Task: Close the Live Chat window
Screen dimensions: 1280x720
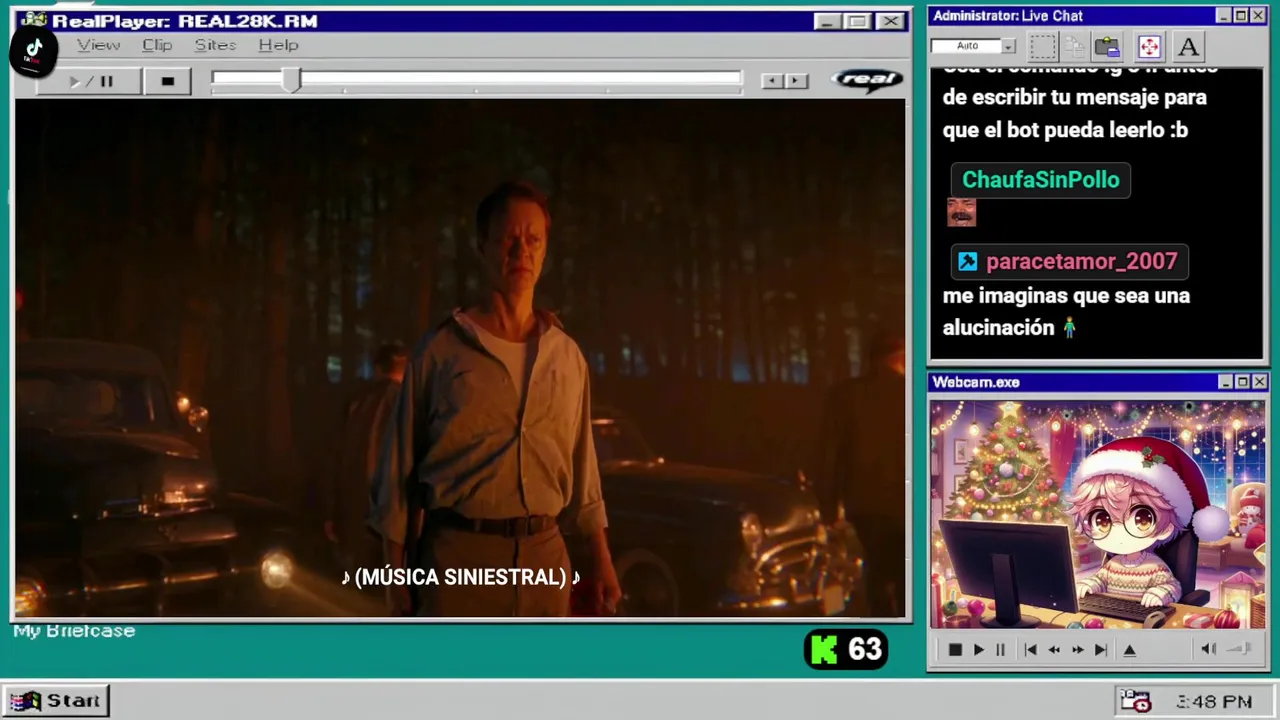Action: [x=1258, y=16]
